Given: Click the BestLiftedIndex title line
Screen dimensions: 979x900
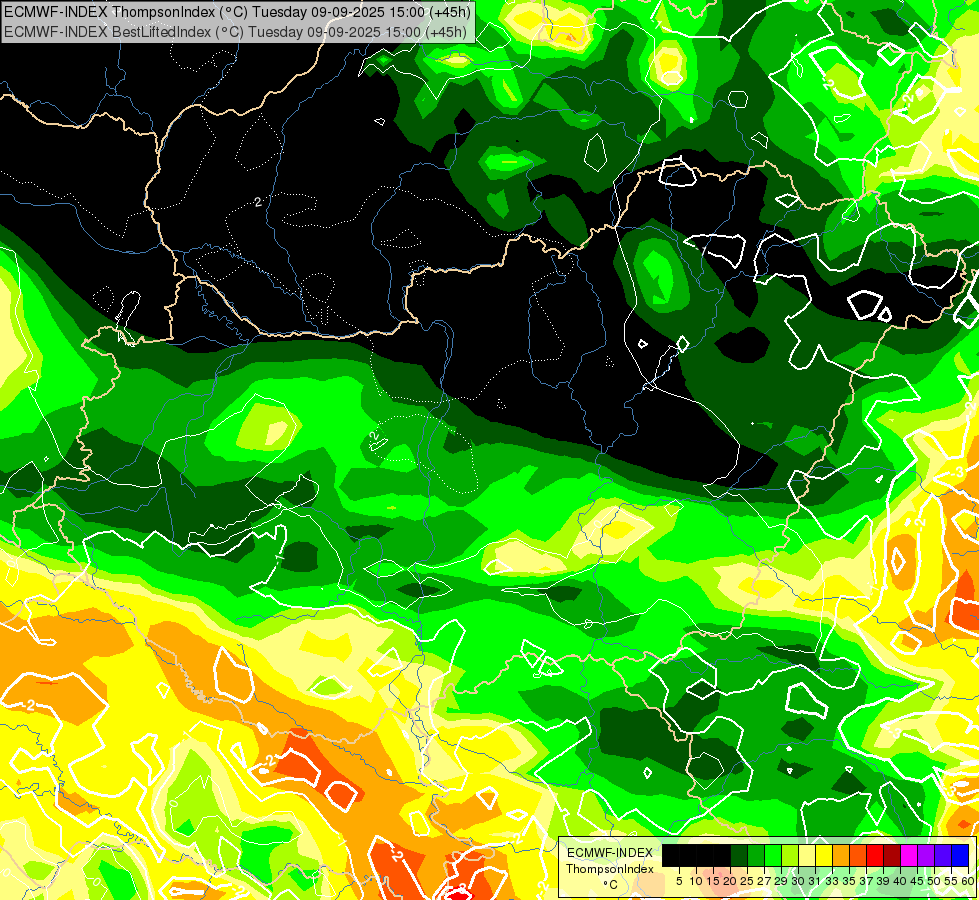Looking at the screenshot, I should pyautogui.click(x=235, y=31).
